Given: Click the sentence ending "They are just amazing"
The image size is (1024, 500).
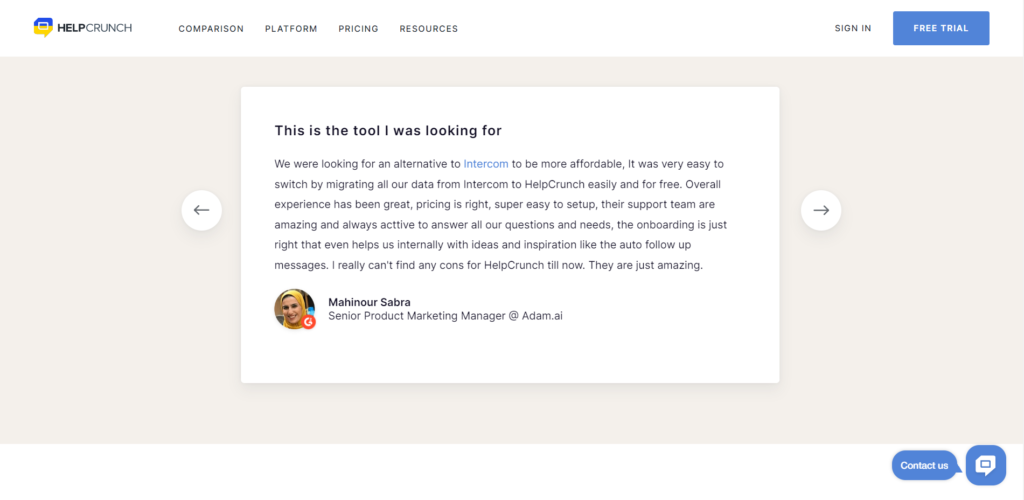Looking at the screenshot, I should 645,266.
